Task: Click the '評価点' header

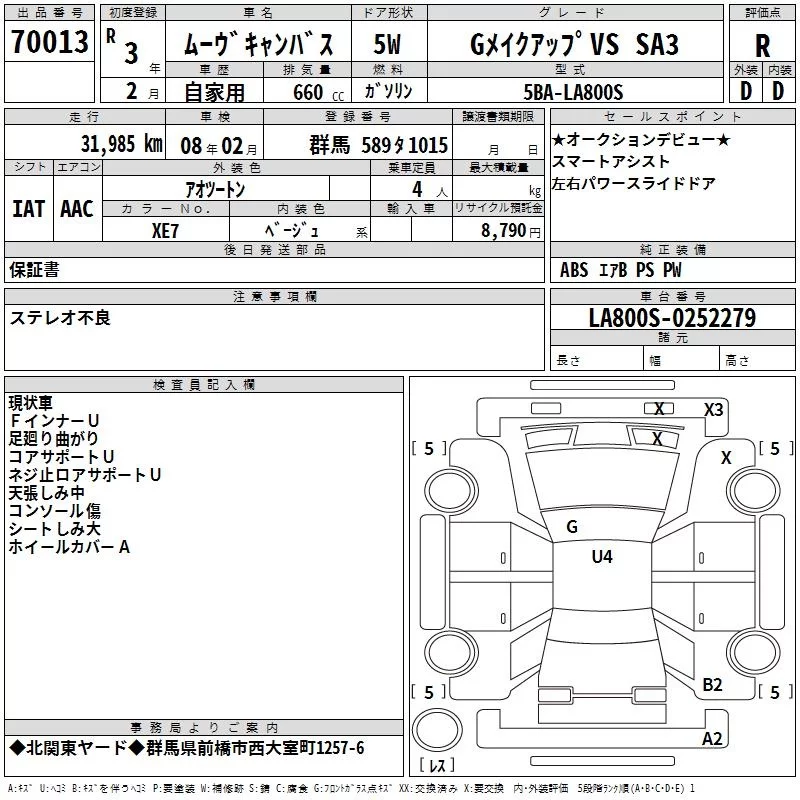Action: click(x=762, y=13)
